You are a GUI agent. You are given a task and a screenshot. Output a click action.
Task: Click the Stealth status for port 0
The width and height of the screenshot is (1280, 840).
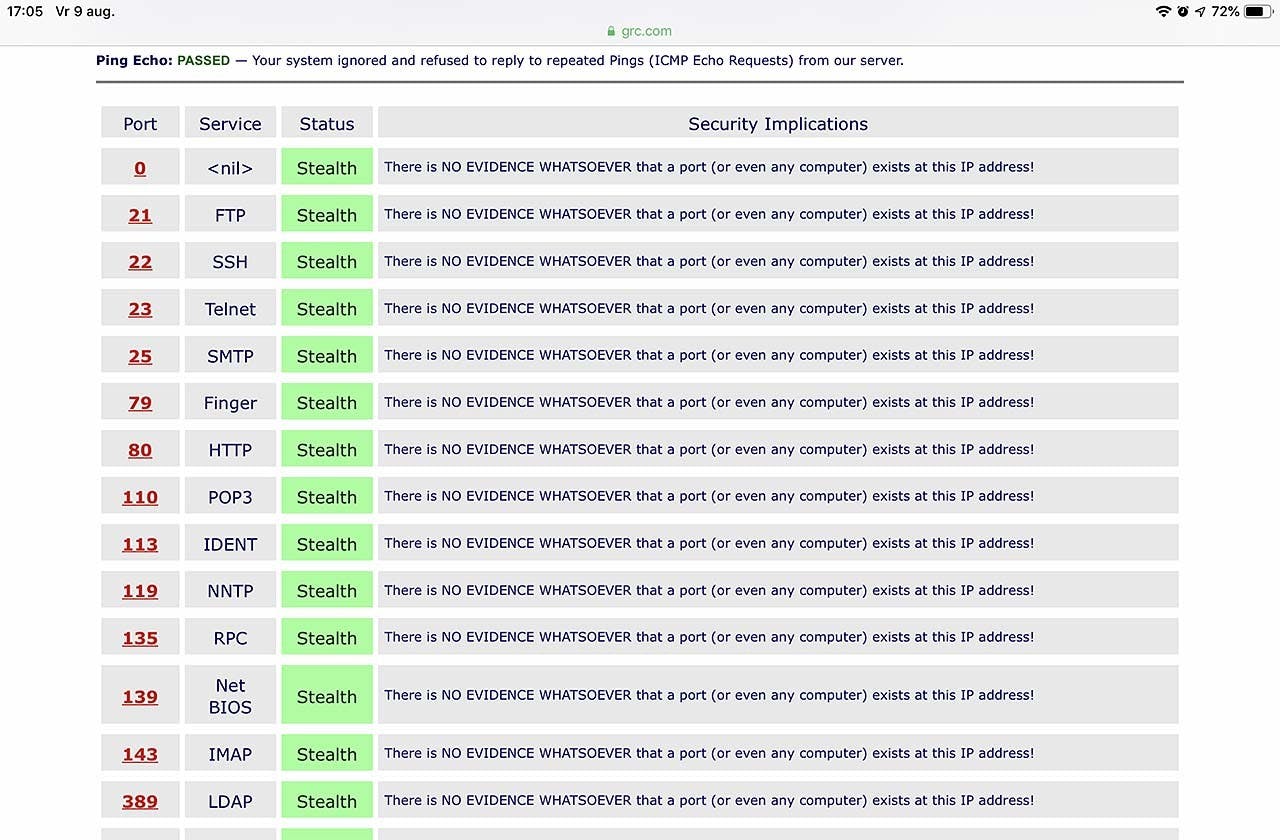327,168
